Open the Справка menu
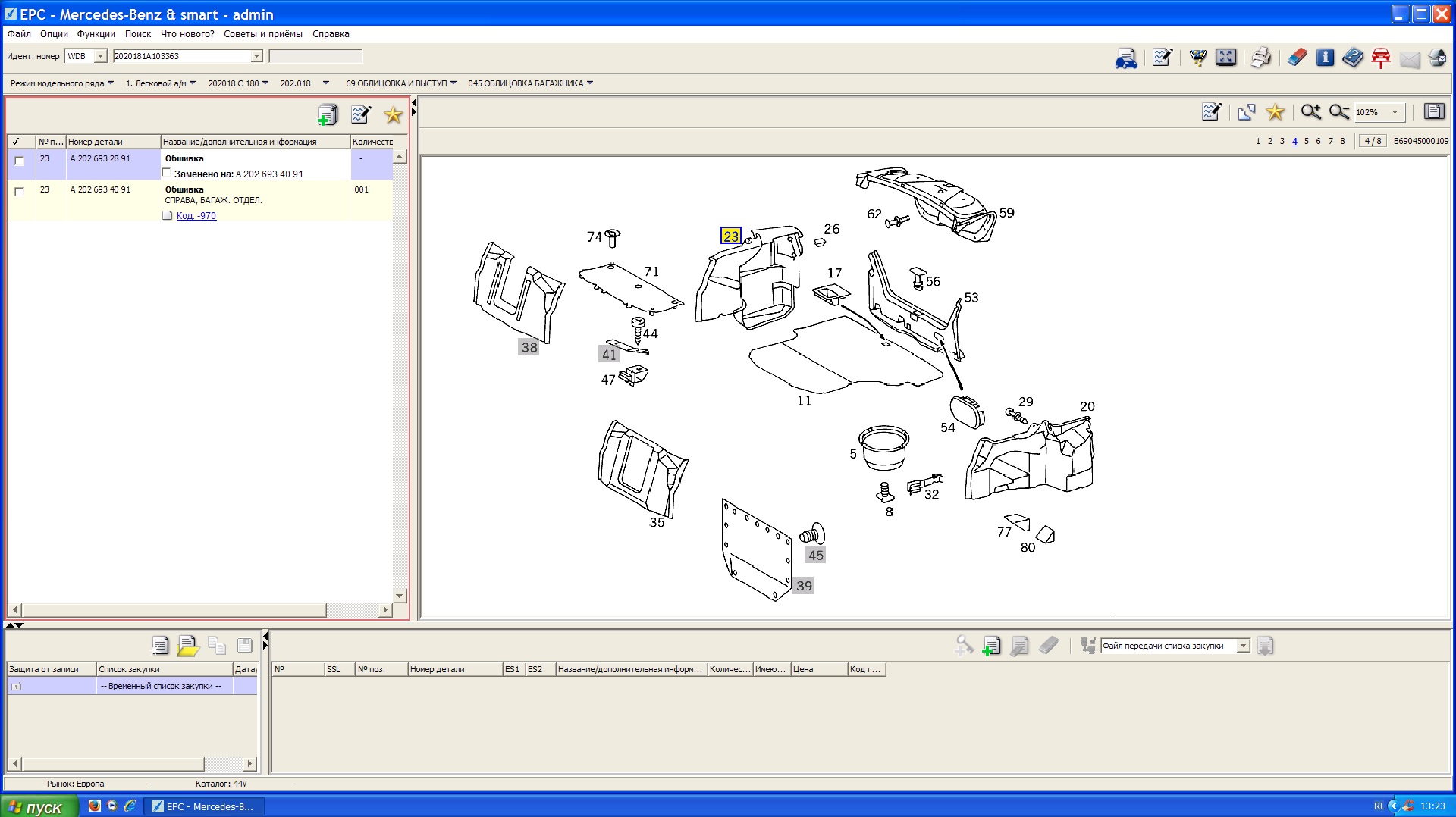The image size is (1456, 817). click(x=331, y=34)
